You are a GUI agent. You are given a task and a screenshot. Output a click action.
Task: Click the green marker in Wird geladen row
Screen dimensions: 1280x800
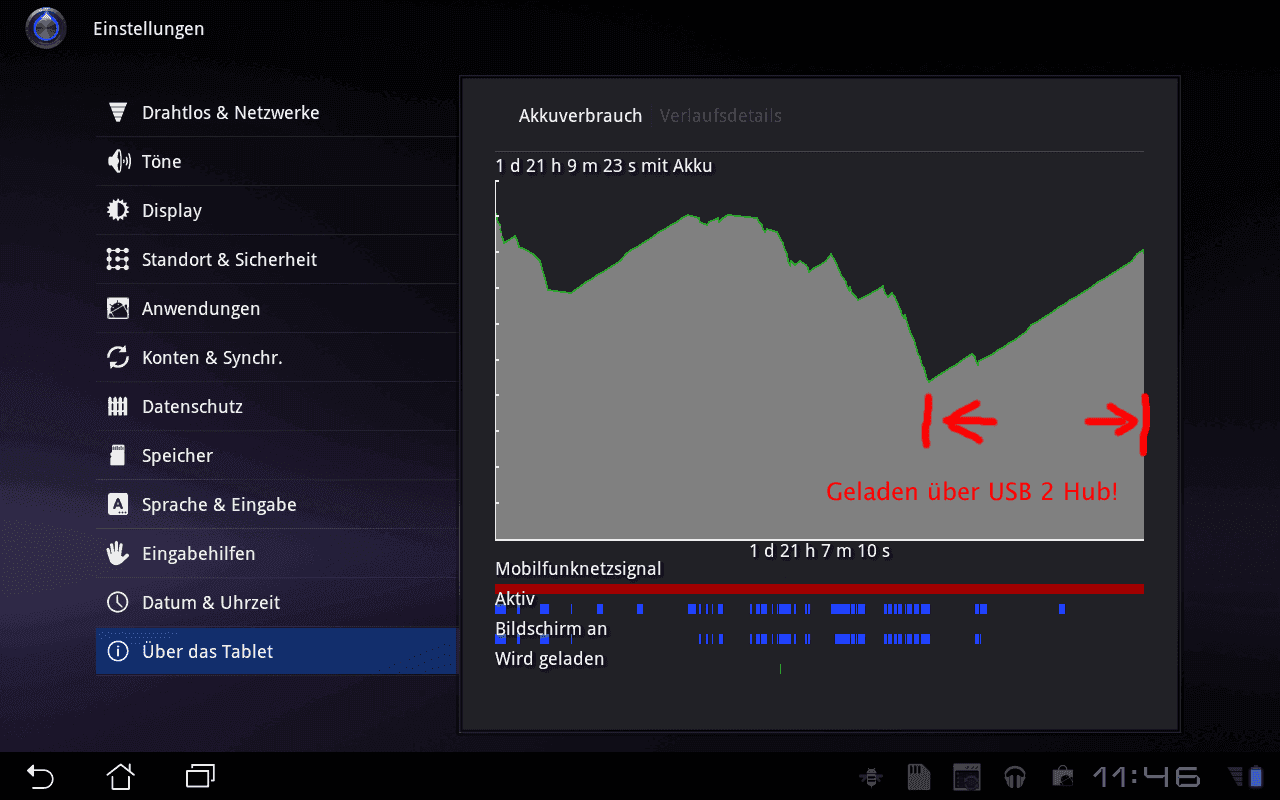(780, 668)
